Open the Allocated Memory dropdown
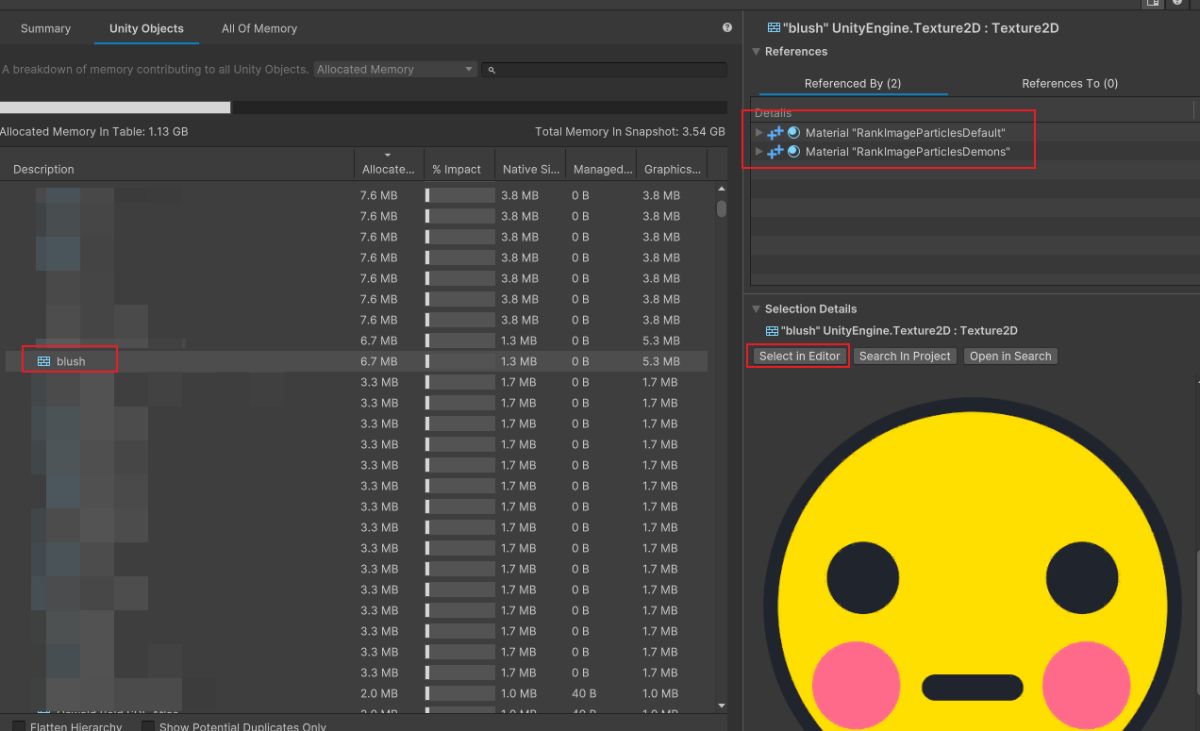Image resolution: width=1200 pixels, height=731 pixels. point(395,70)
